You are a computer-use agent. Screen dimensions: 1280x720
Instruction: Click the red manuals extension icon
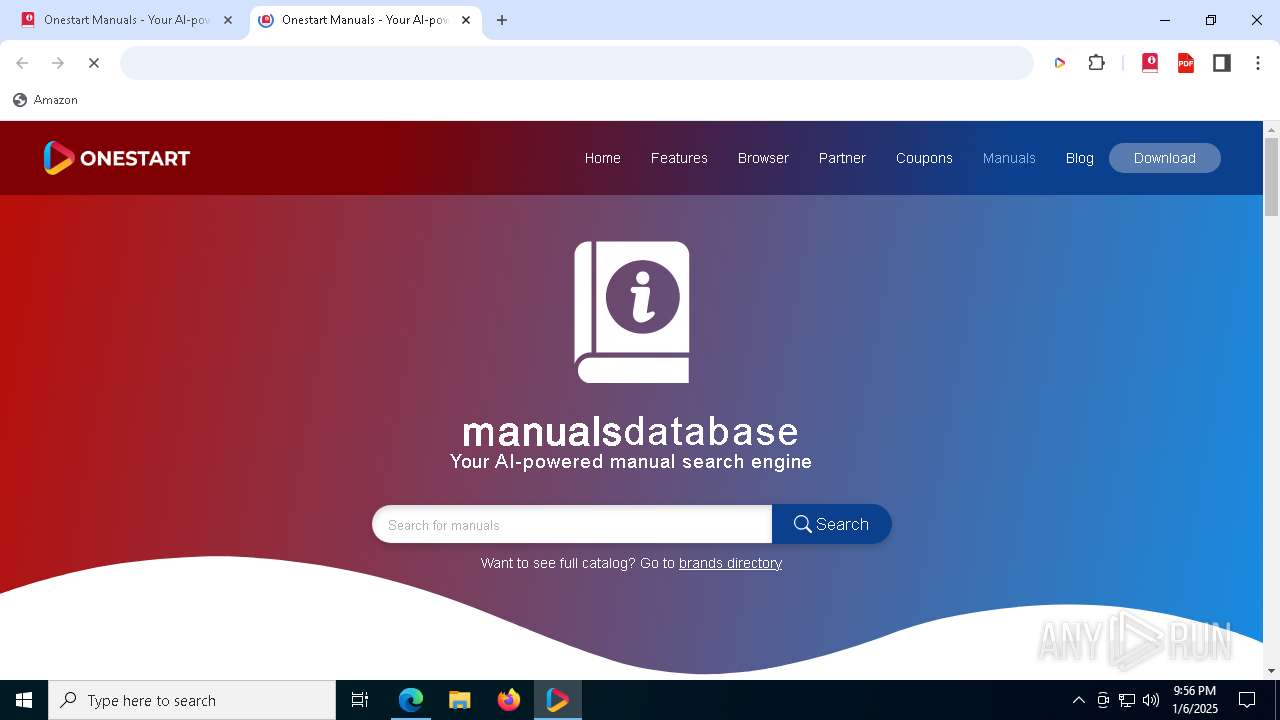tap(1150, 63)
